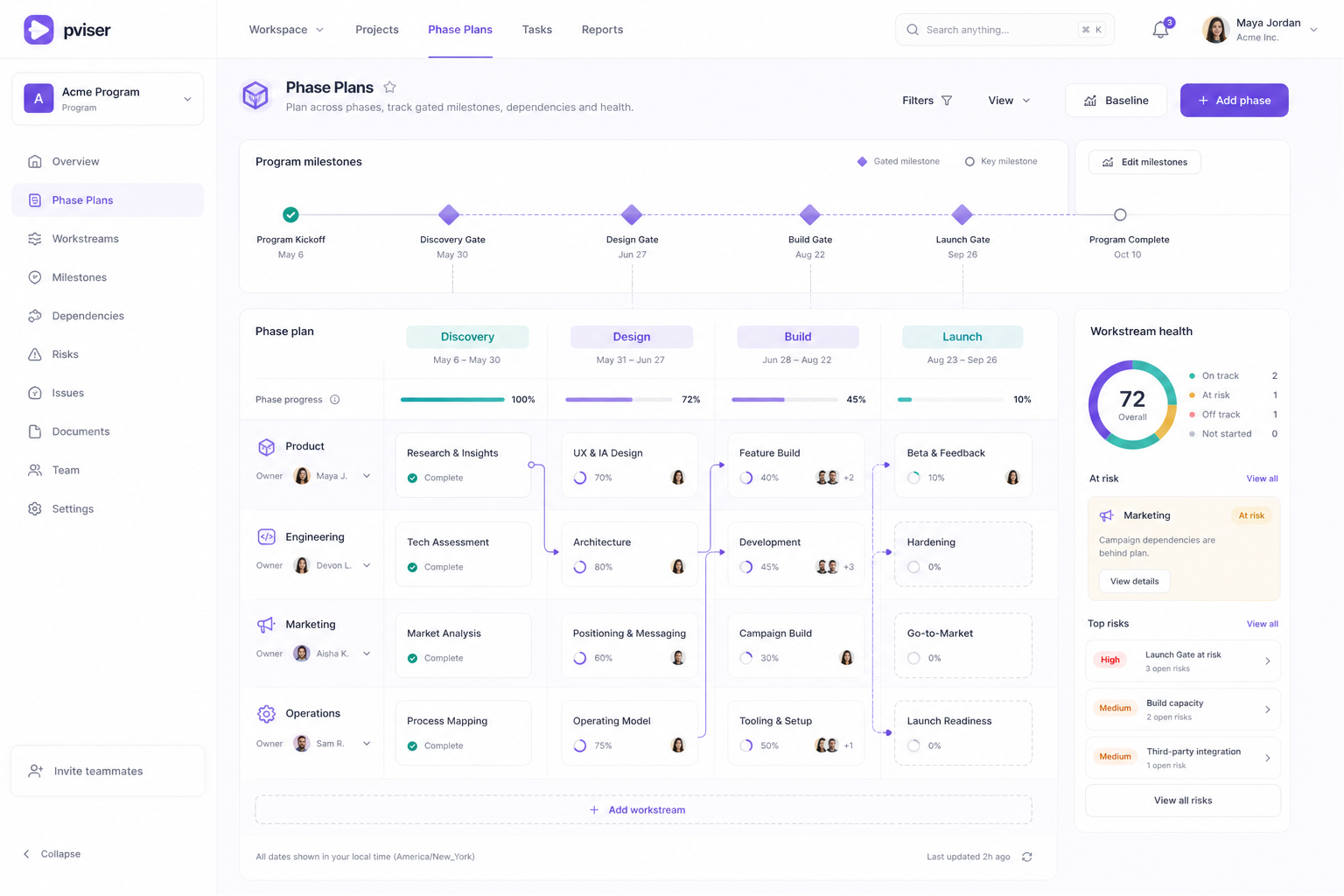Viewport: 1344px width, 896px height.
Task: Expand Engineering owner Devon L. chevron
Action: point(367,566)
